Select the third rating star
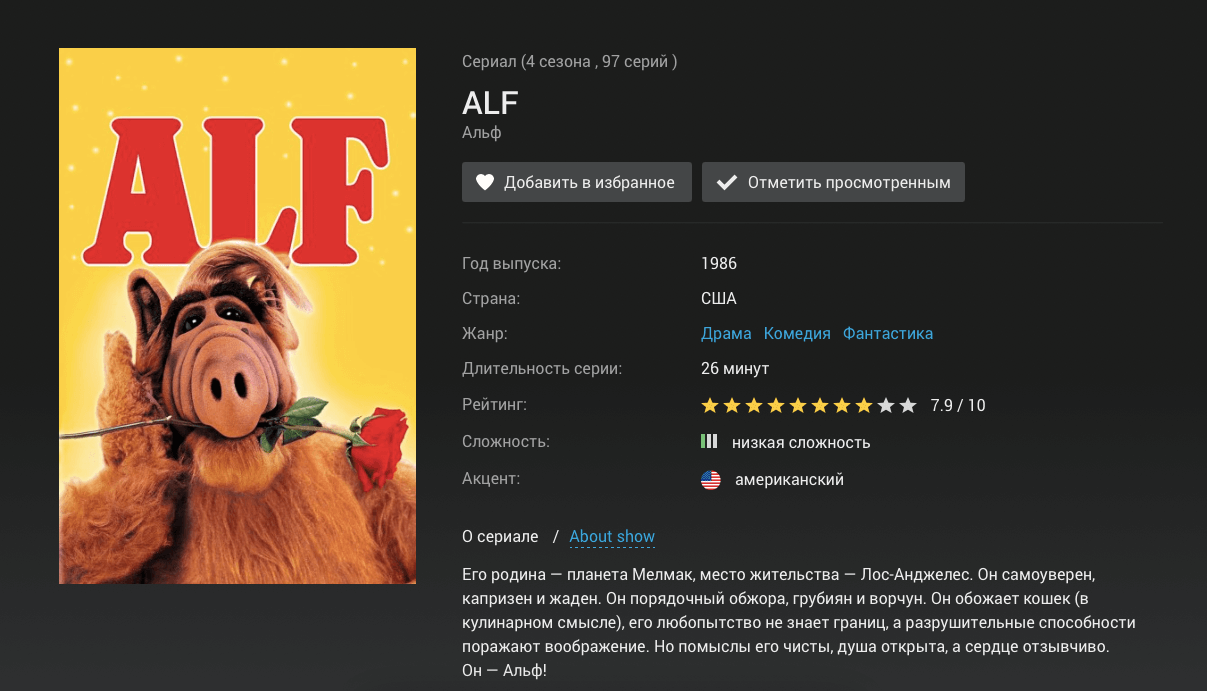Viewport: 1207px width, 691px height. coord(754,406)
